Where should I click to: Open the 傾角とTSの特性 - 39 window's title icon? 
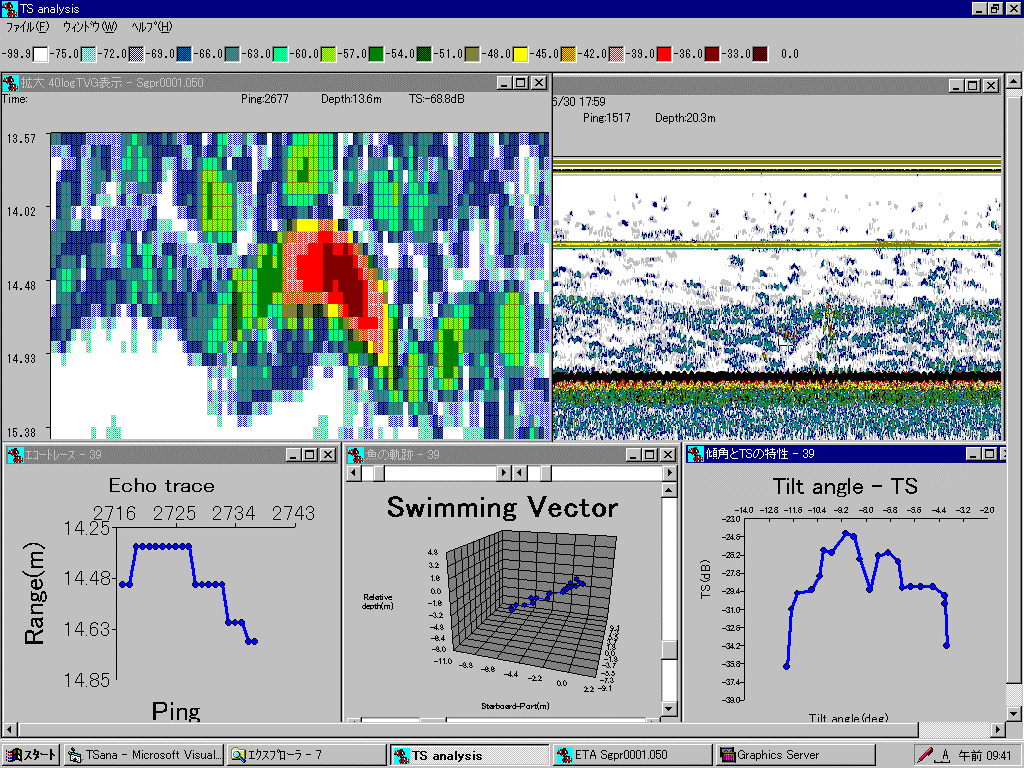pyautogui.click(x=696, y=454)
